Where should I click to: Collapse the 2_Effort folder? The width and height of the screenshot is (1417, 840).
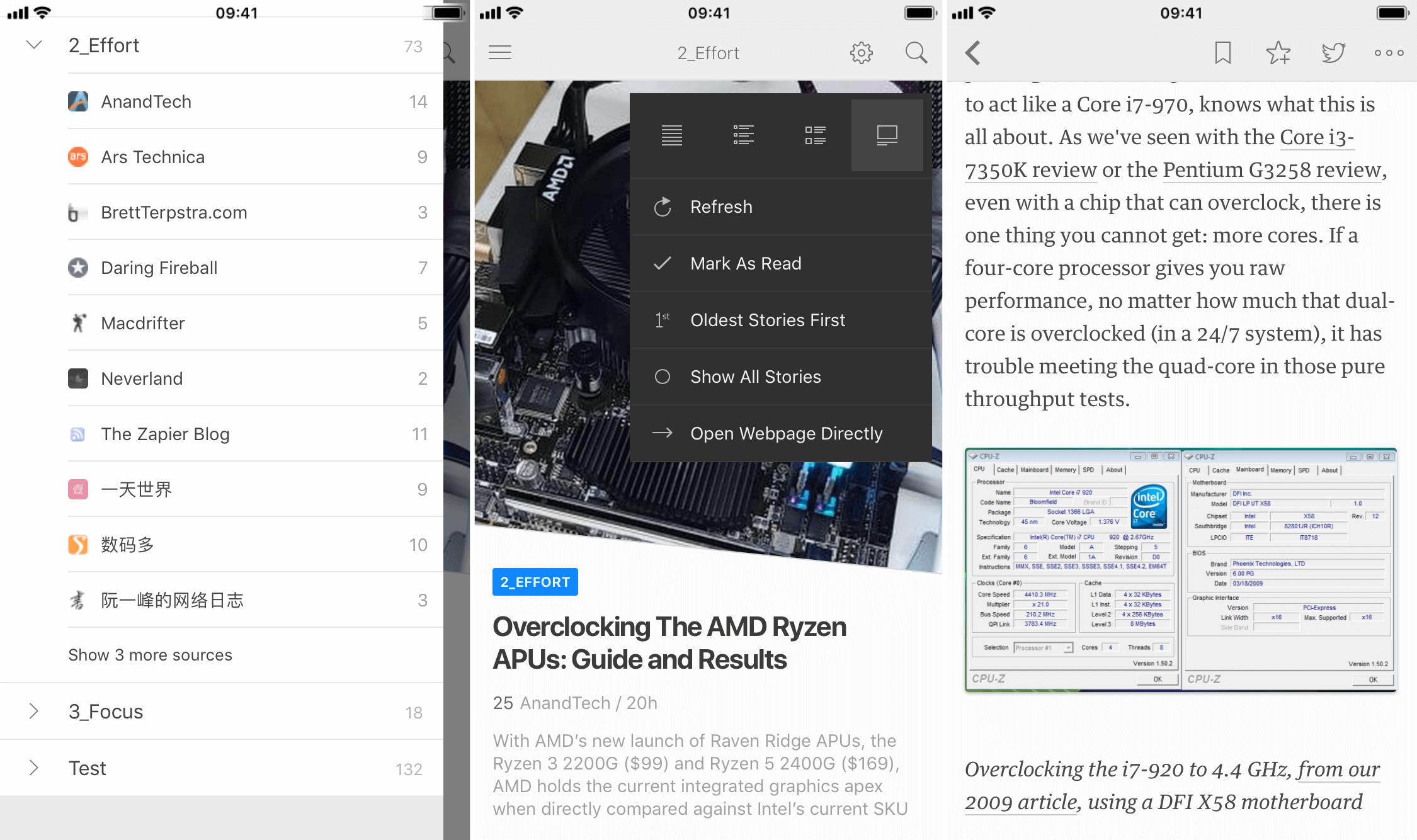click(x=34, y=45)
